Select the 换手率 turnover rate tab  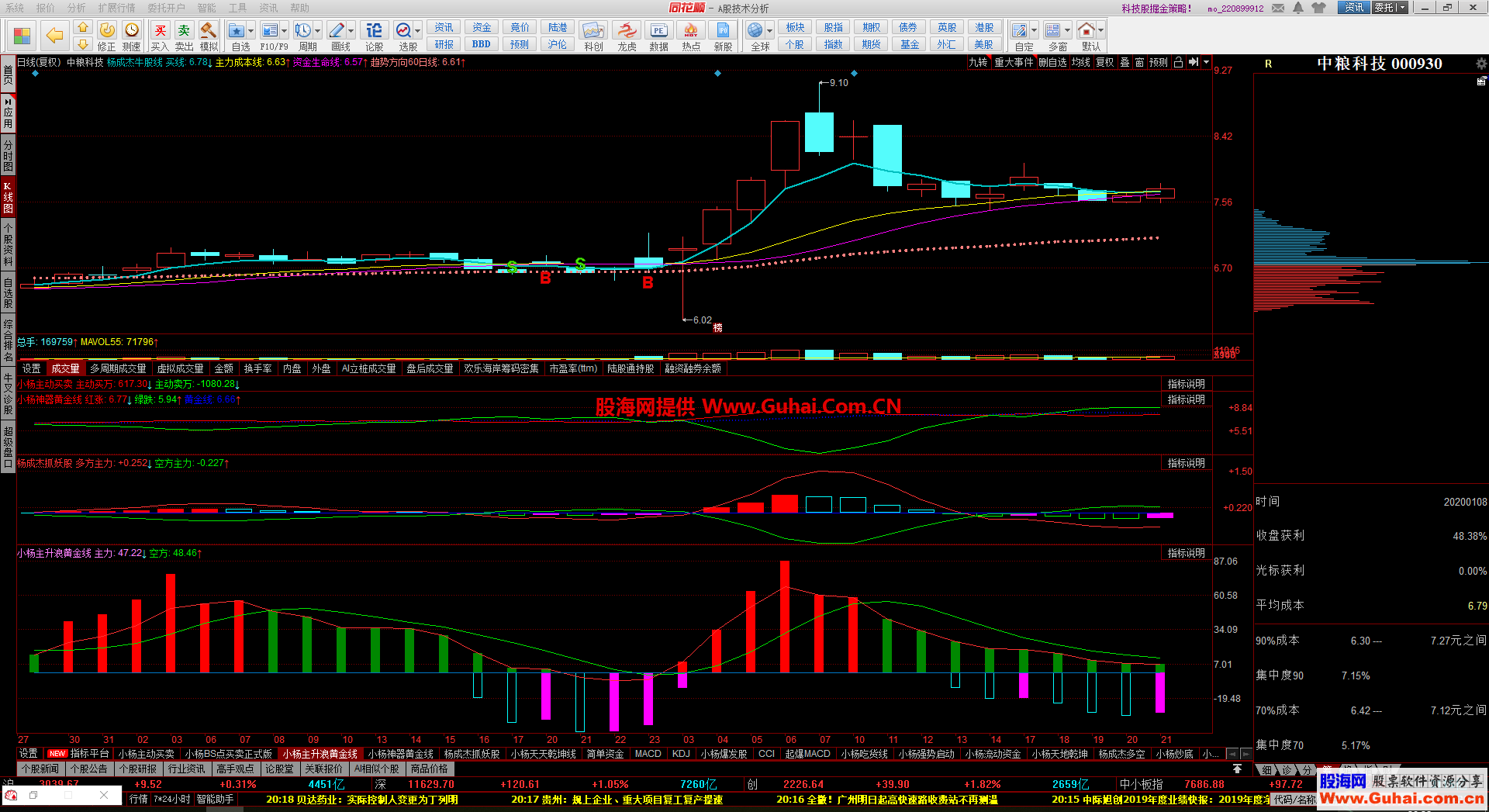click(x=257, y=369)
